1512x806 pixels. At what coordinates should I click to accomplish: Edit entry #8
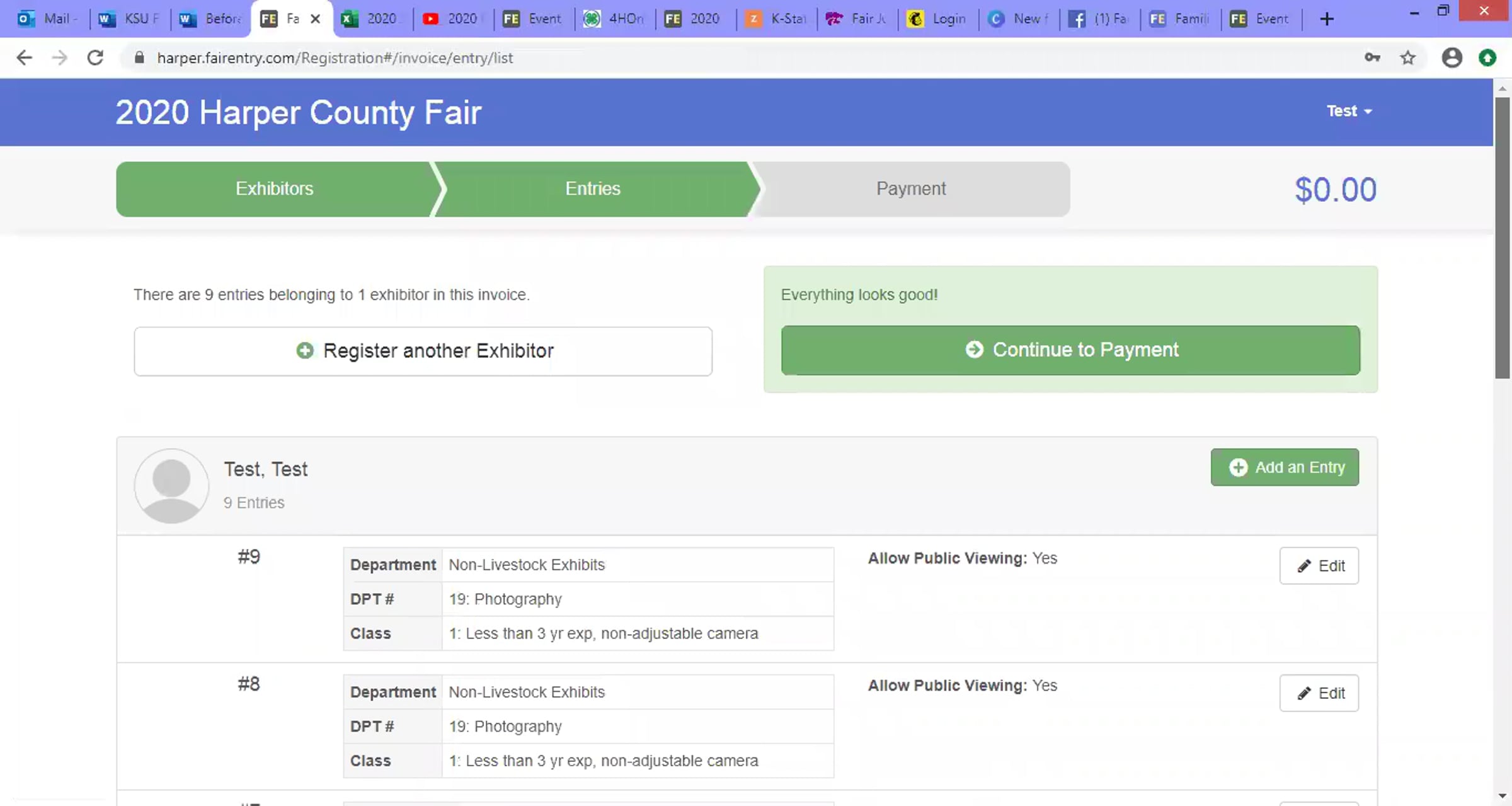point(1319,693)
